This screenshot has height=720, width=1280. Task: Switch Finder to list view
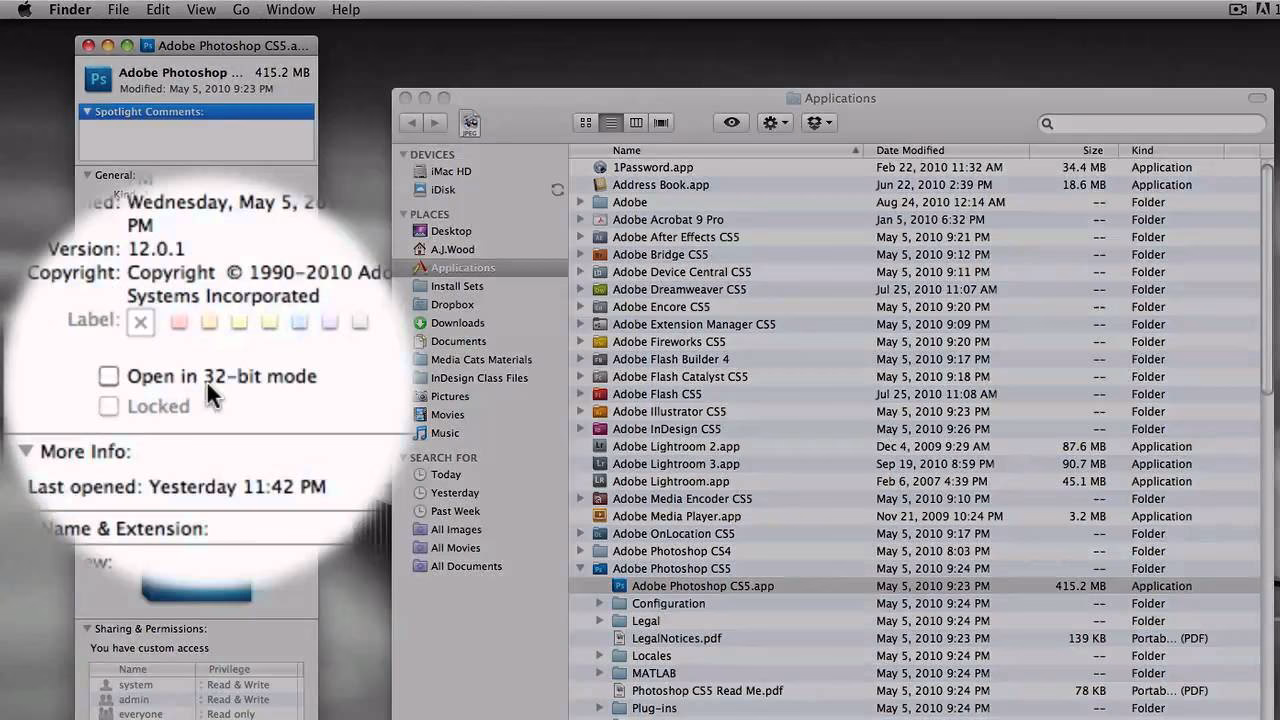[x=610, y=123]
